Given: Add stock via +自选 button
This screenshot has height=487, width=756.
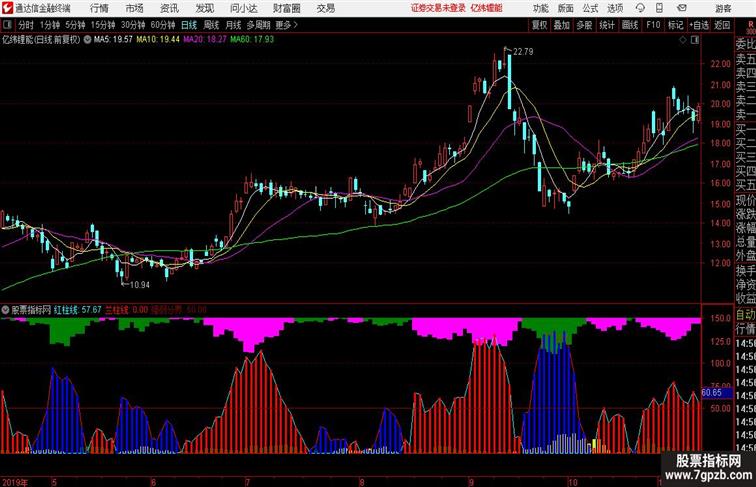Looking at the screenshot, I should click(x=699, y=25).
